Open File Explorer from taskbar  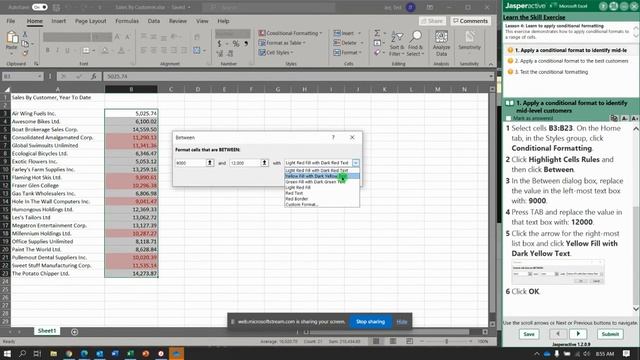click(x=53, y=353)
